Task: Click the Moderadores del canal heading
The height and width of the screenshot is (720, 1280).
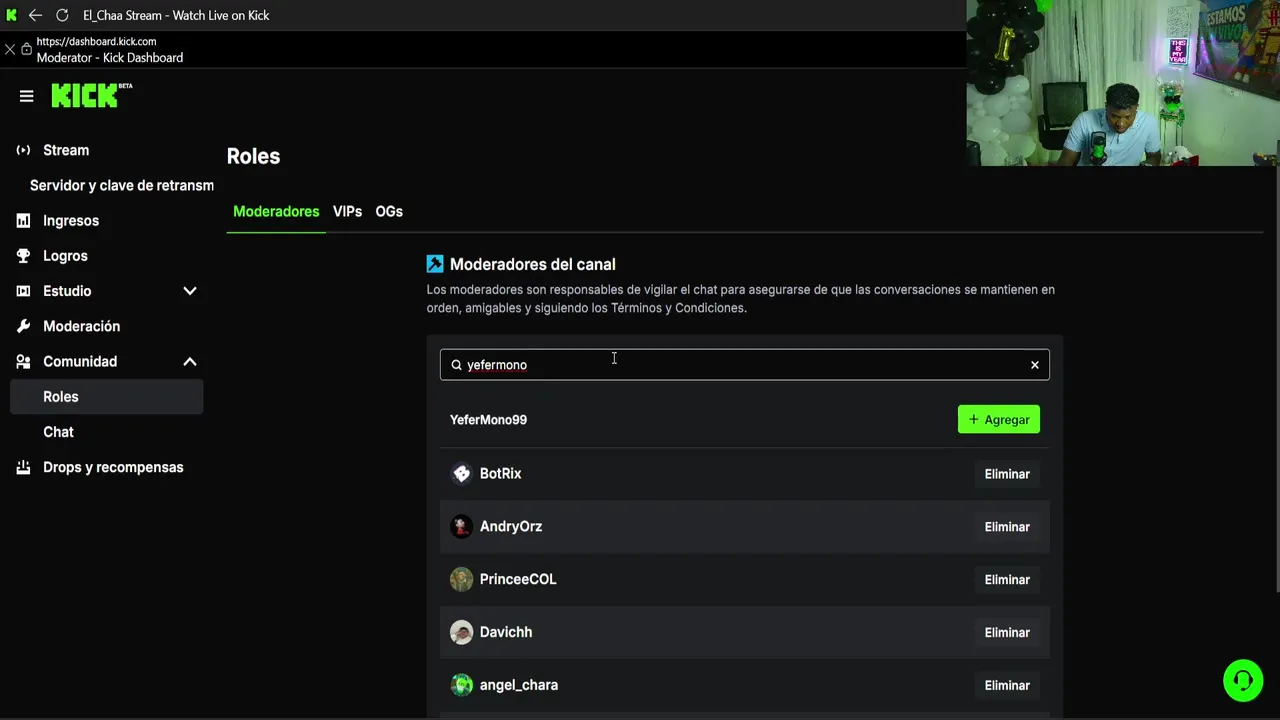Action: pos(533,264)
